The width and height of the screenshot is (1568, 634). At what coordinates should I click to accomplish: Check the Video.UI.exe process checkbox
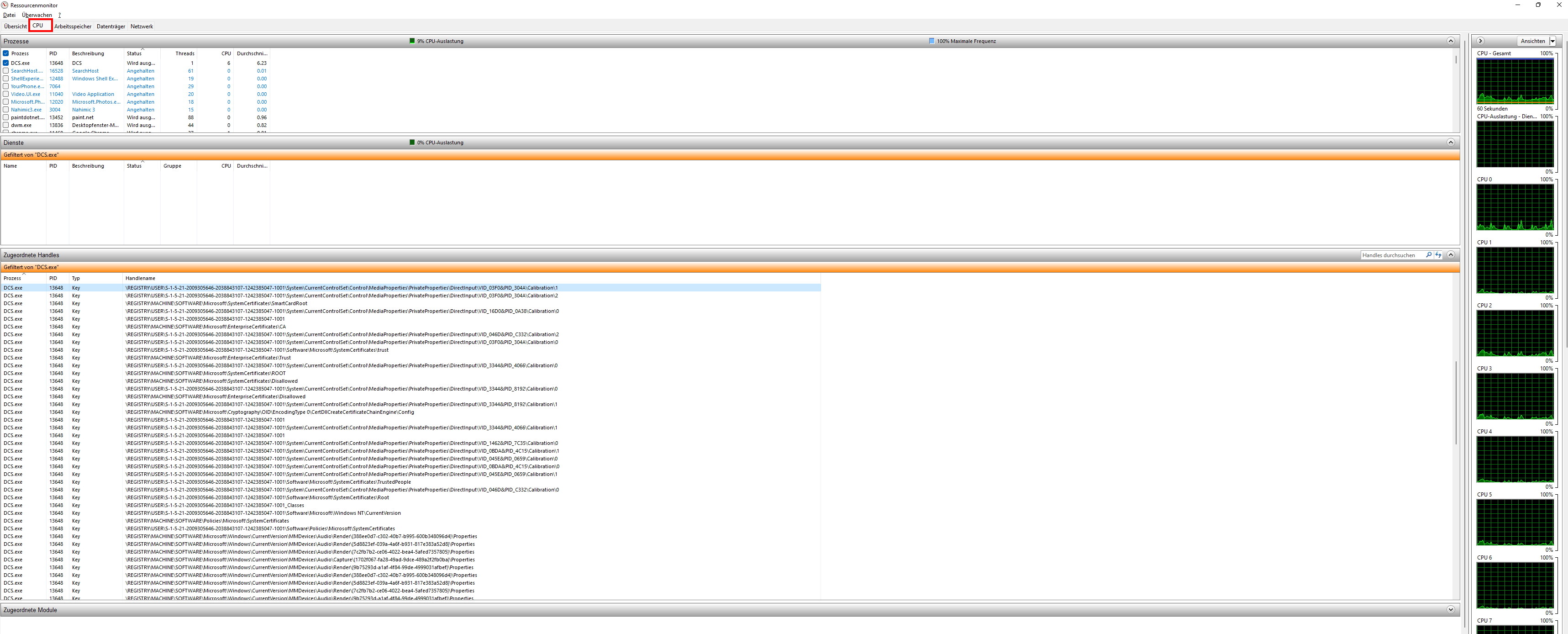pyautogui.click(x=6, y=95)
